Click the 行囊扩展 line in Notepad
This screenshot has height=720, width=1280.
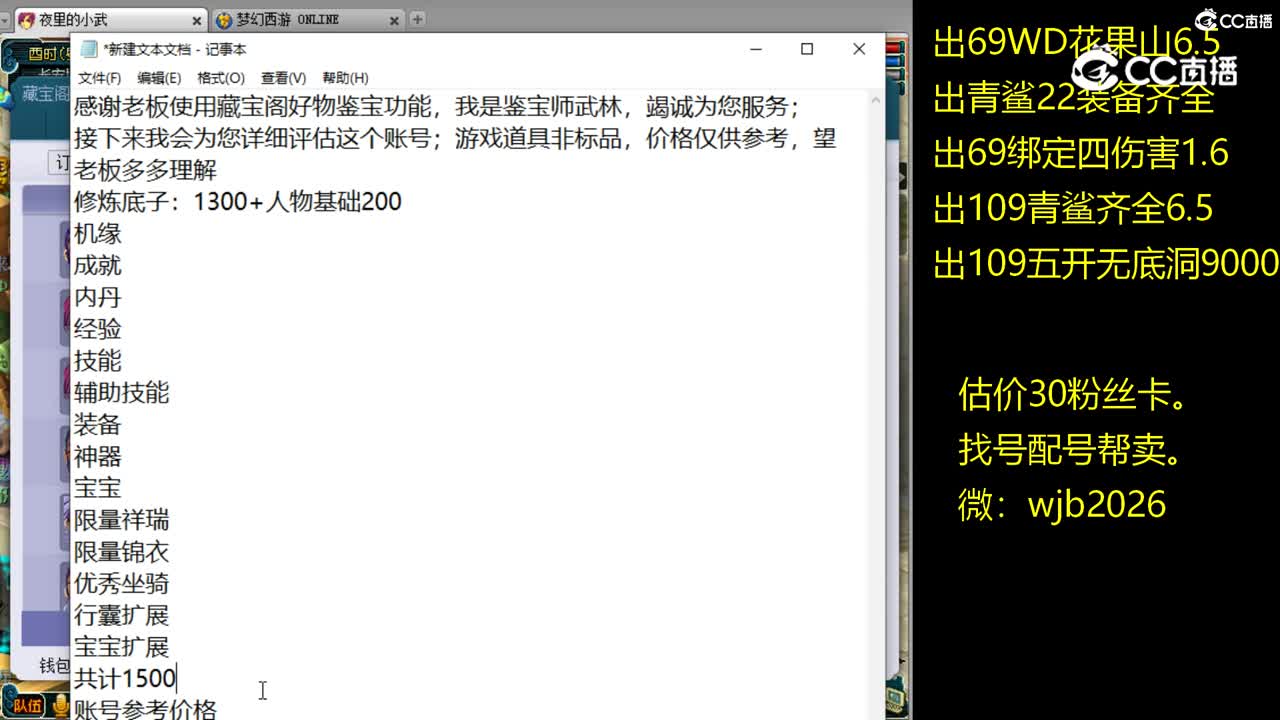pos(122,615)
